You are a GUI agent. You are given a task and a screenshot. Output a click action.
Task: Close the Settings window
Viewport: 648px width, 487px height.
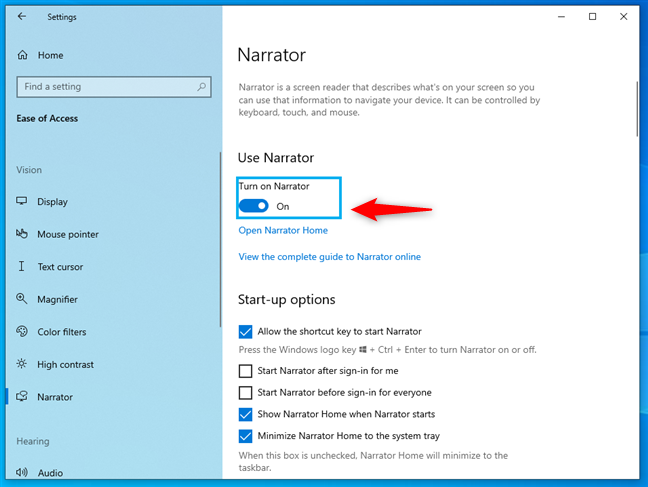coord(623,17)
